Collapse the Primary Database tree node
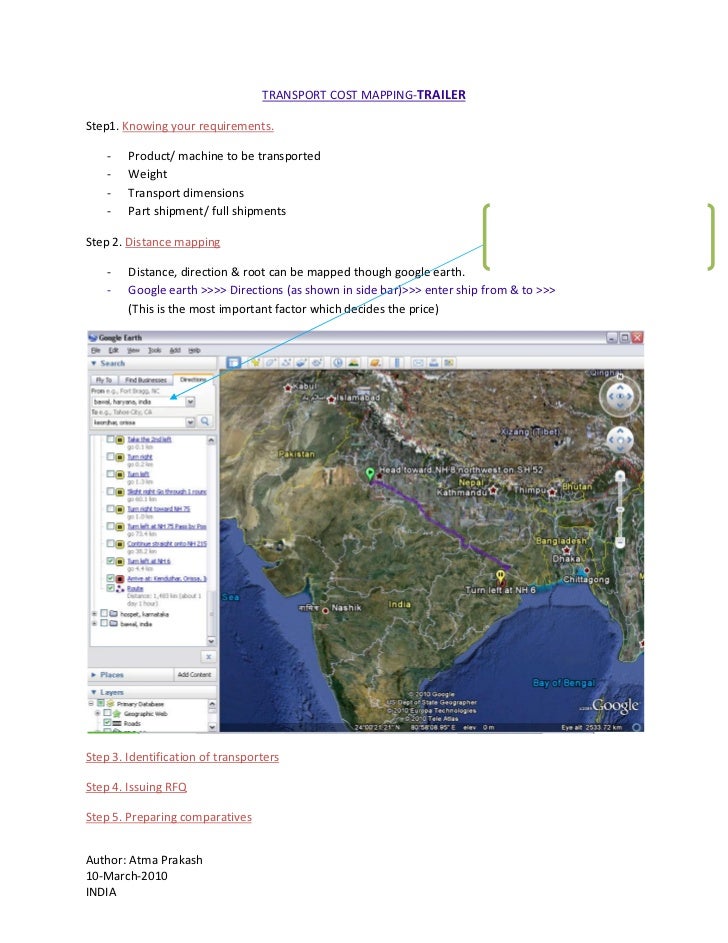The width and height of the screenshot is (728, 943). [92, 703]
